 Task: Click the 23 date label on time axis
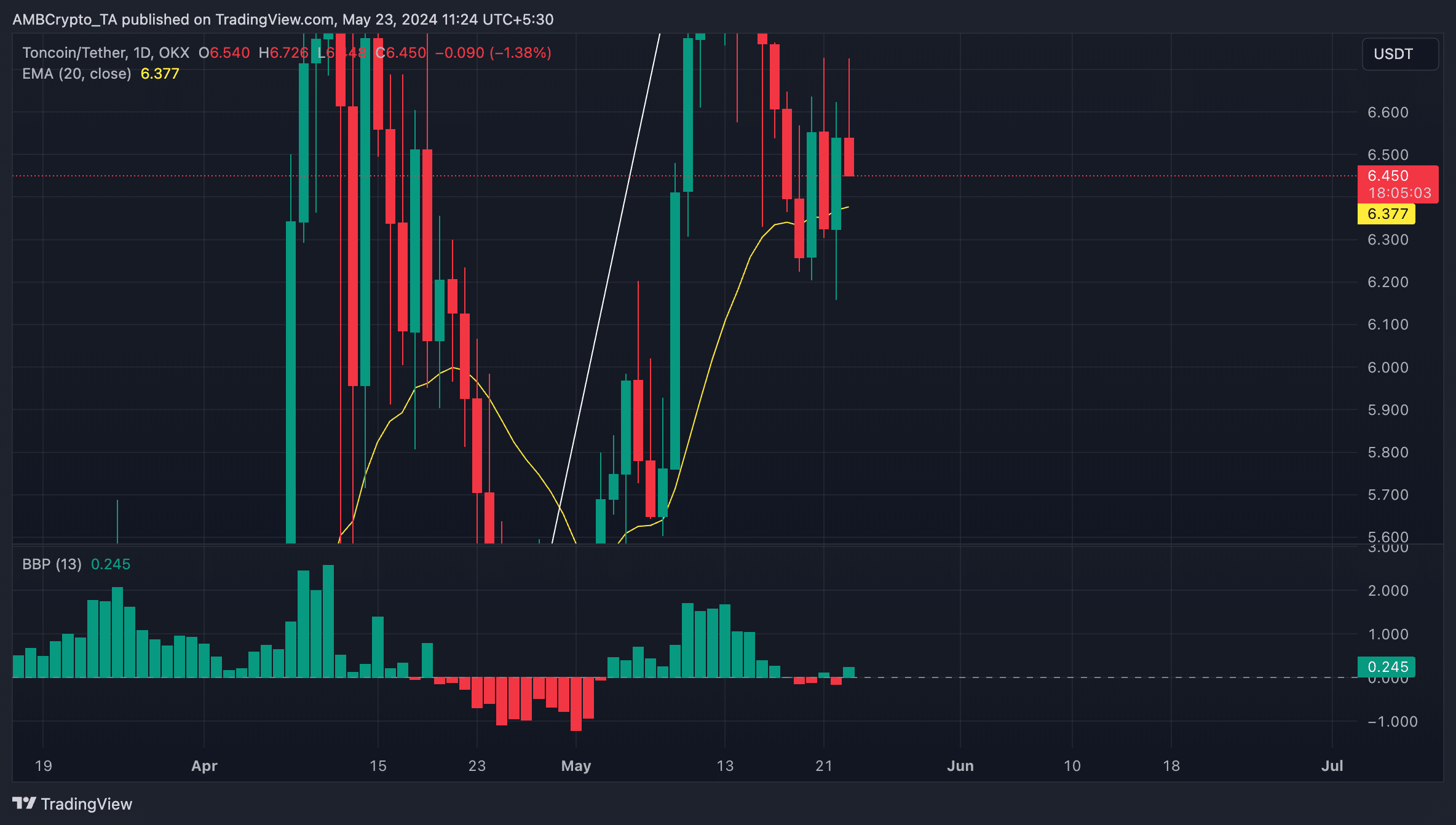click(477, 766)
